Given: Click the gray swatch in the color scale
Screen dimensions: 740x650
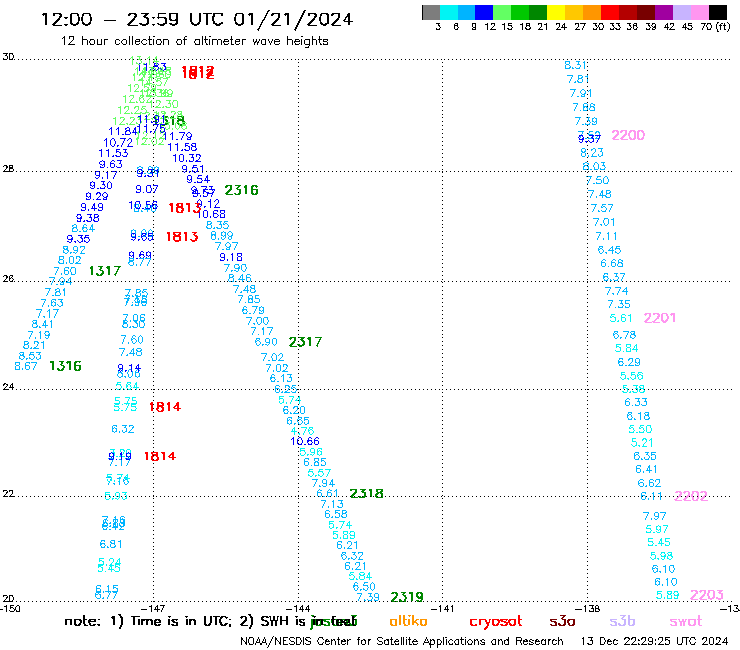Looking at the screenshot, I should 431,12.
